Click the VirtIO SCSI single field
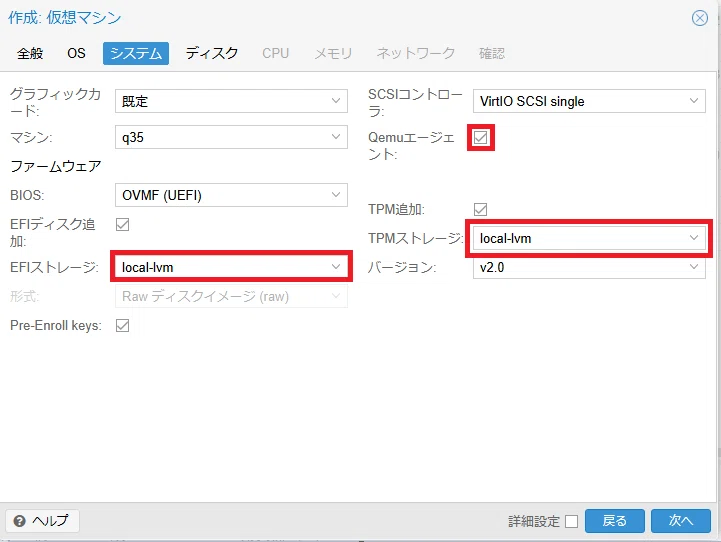Screen dimensions: 721x542 [x=589, y=101]
